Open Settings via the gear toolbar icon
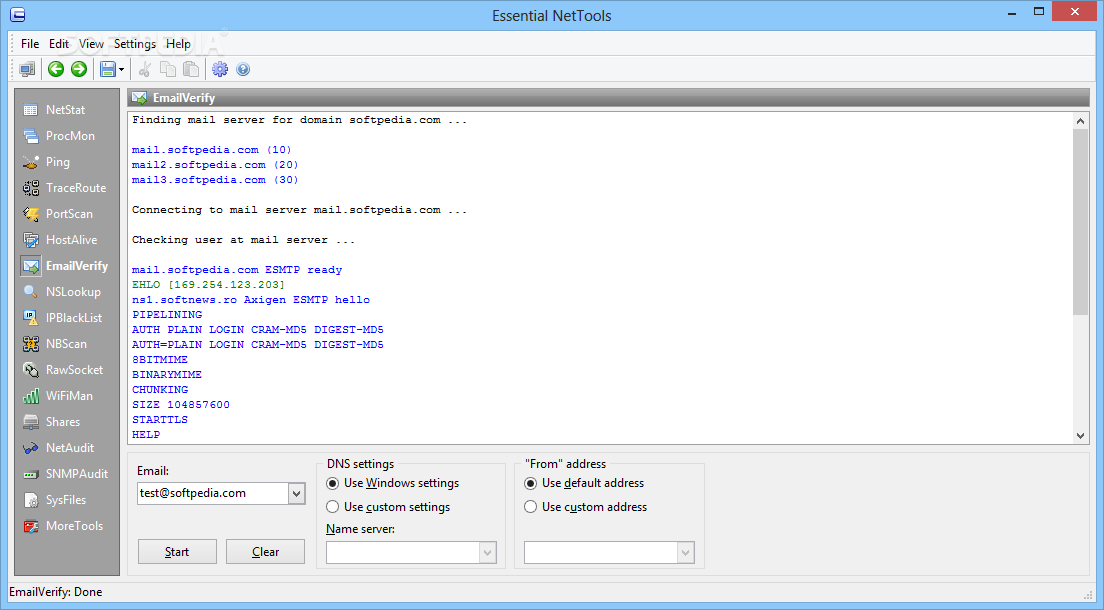 coord(220,69)
